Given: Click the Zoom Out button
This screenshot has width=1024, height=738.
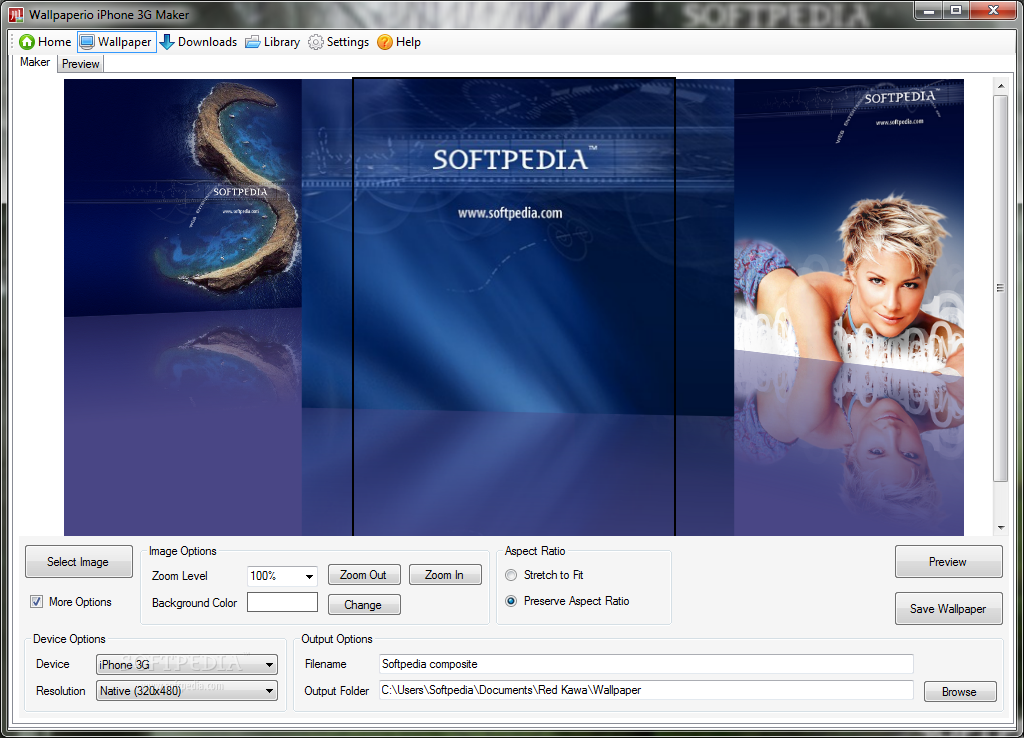Looking at the screenshot, I should coord(364,575).
